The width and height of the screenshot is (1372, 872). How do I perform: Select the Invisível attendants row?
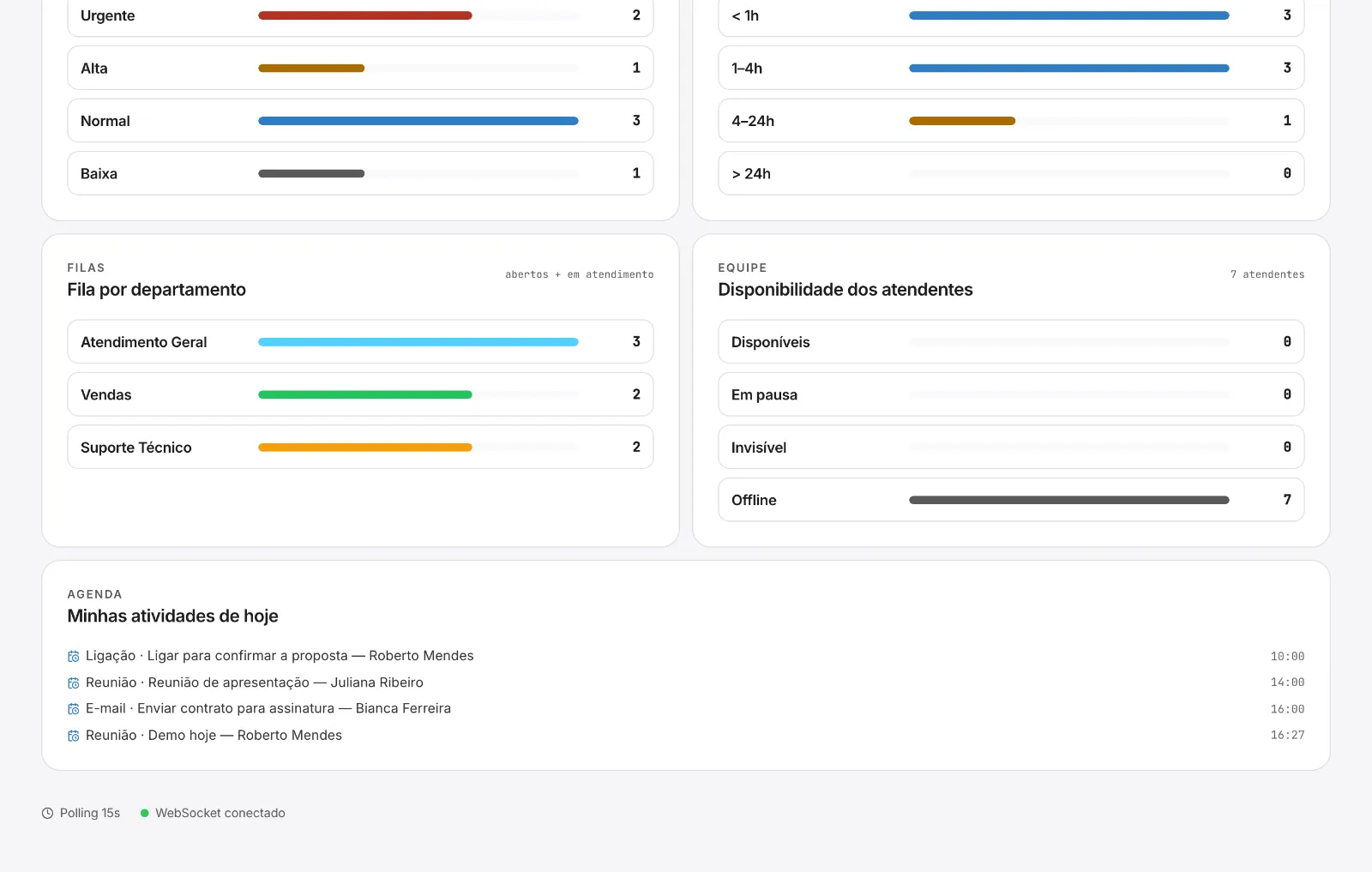tap(1011, 447)
